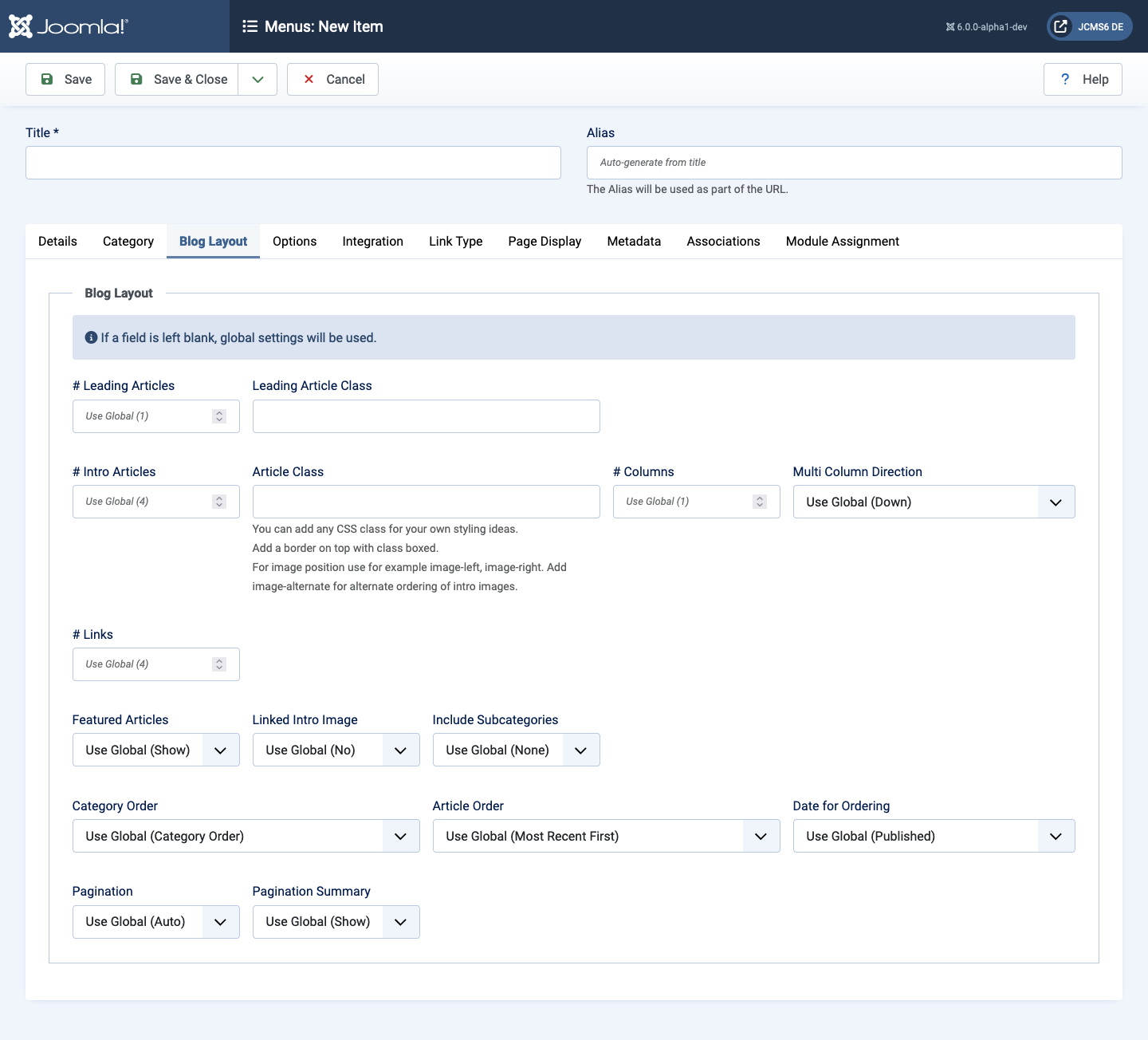
Task: Click the Joomla version 6.0.0-alpha1-dev indicator
Action: [x=986, y=27]
